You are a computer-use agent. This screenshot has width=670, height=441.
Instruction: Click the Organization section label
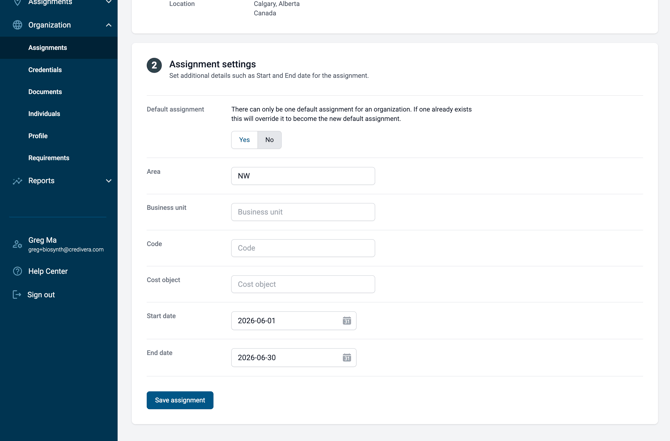coord(50,25)
